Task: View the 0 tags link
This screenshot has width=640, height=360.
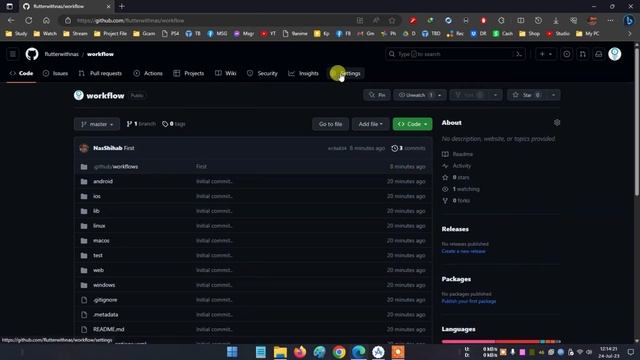Action: pyautogui.click(x=174, y=124)
